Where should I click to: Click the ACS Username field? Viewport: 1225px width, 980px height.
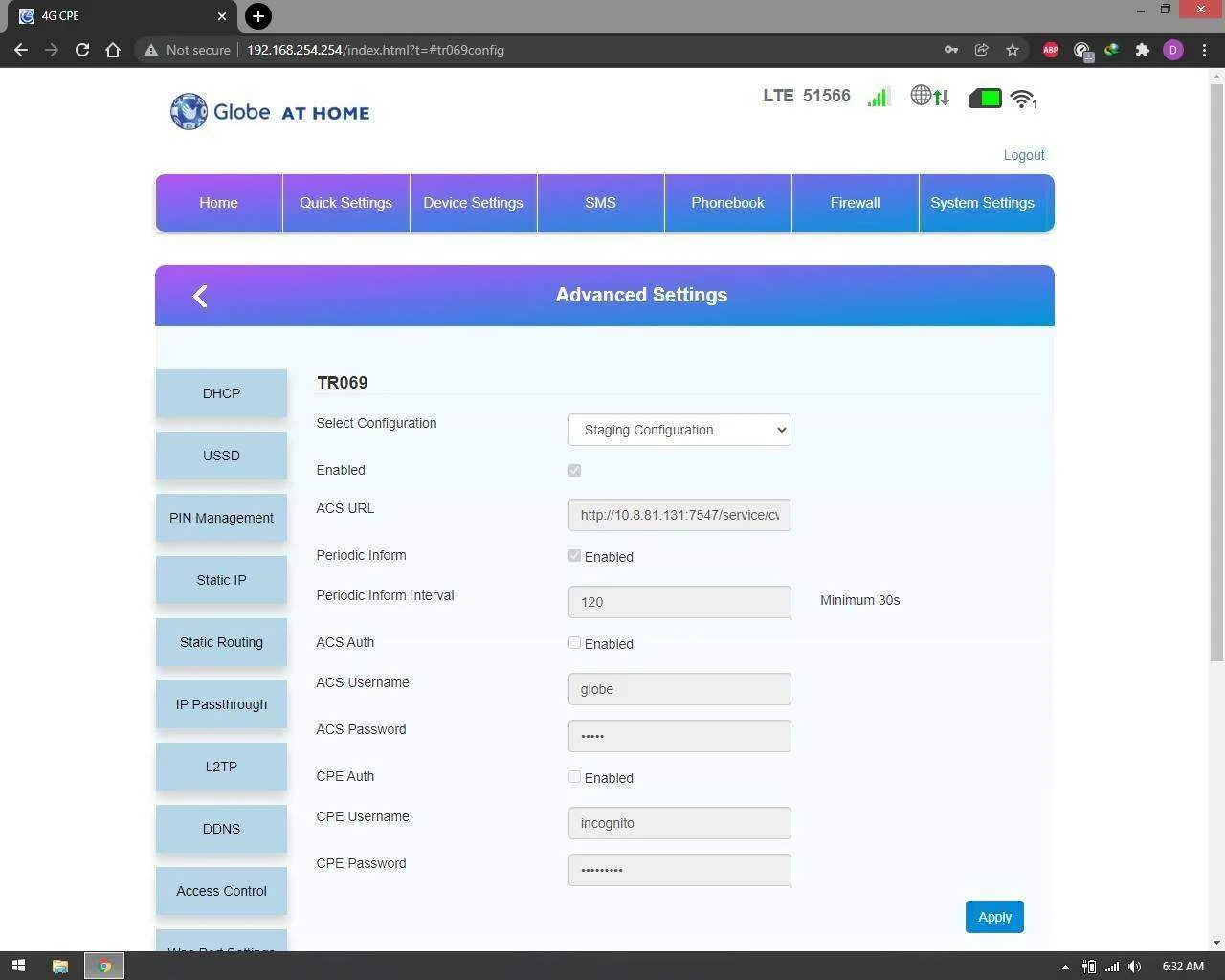679,689
